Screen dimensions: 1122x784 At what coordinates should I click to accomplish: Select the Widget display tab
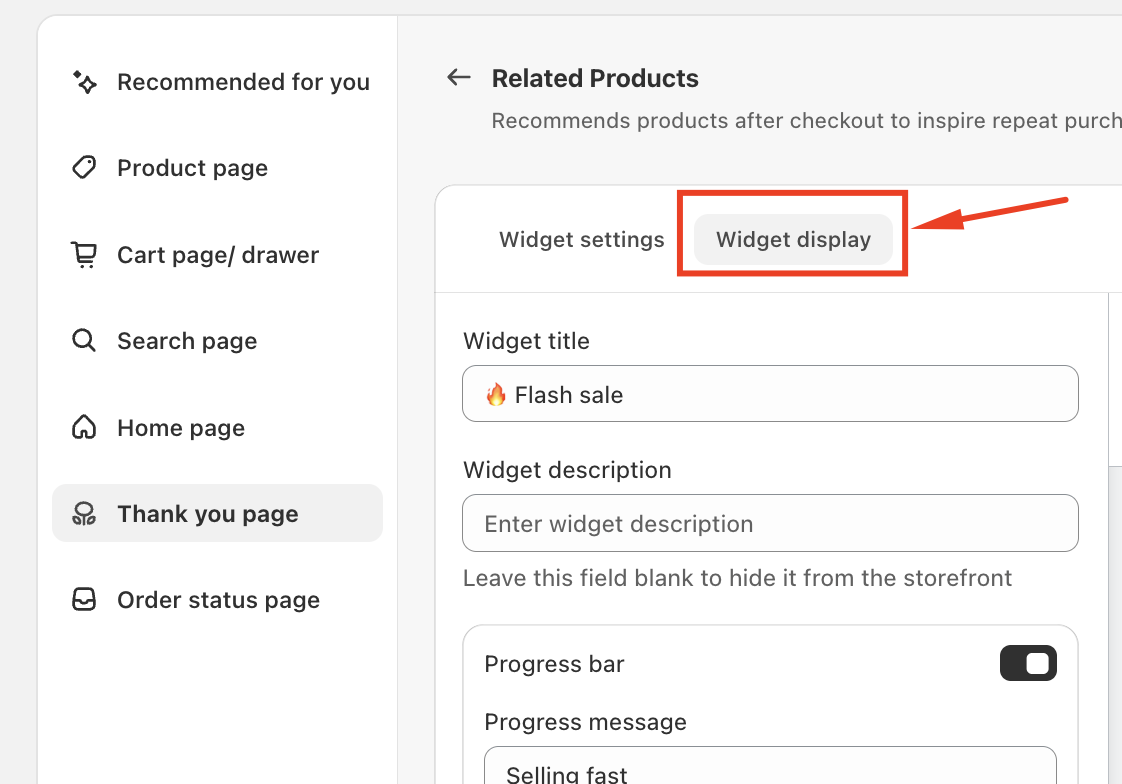(793, 240)
